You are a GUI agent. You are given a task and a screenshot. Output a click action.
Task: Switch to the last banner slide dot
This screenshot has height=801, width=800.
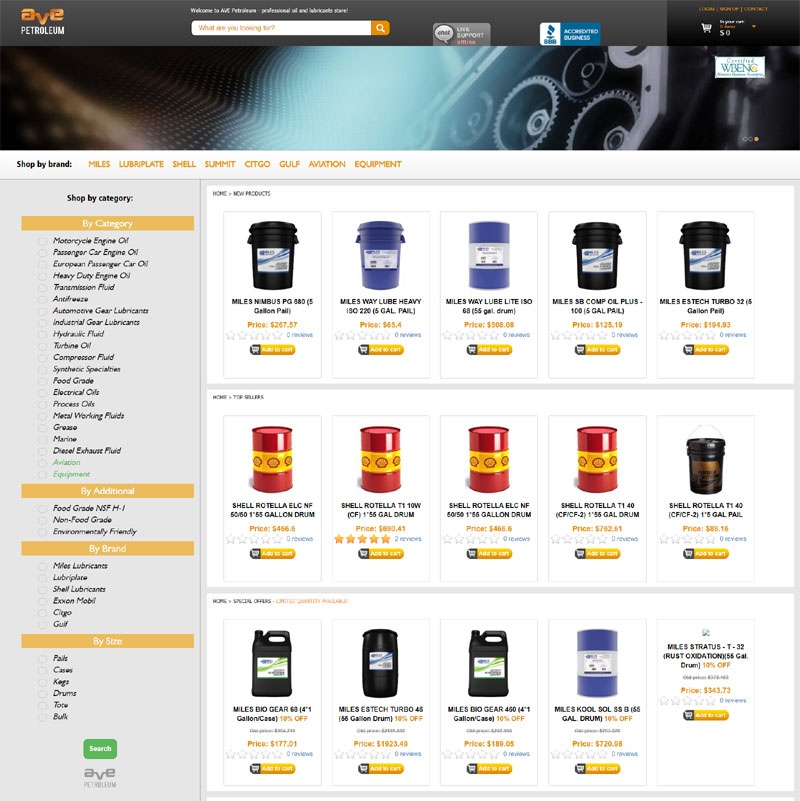[756, 138]
